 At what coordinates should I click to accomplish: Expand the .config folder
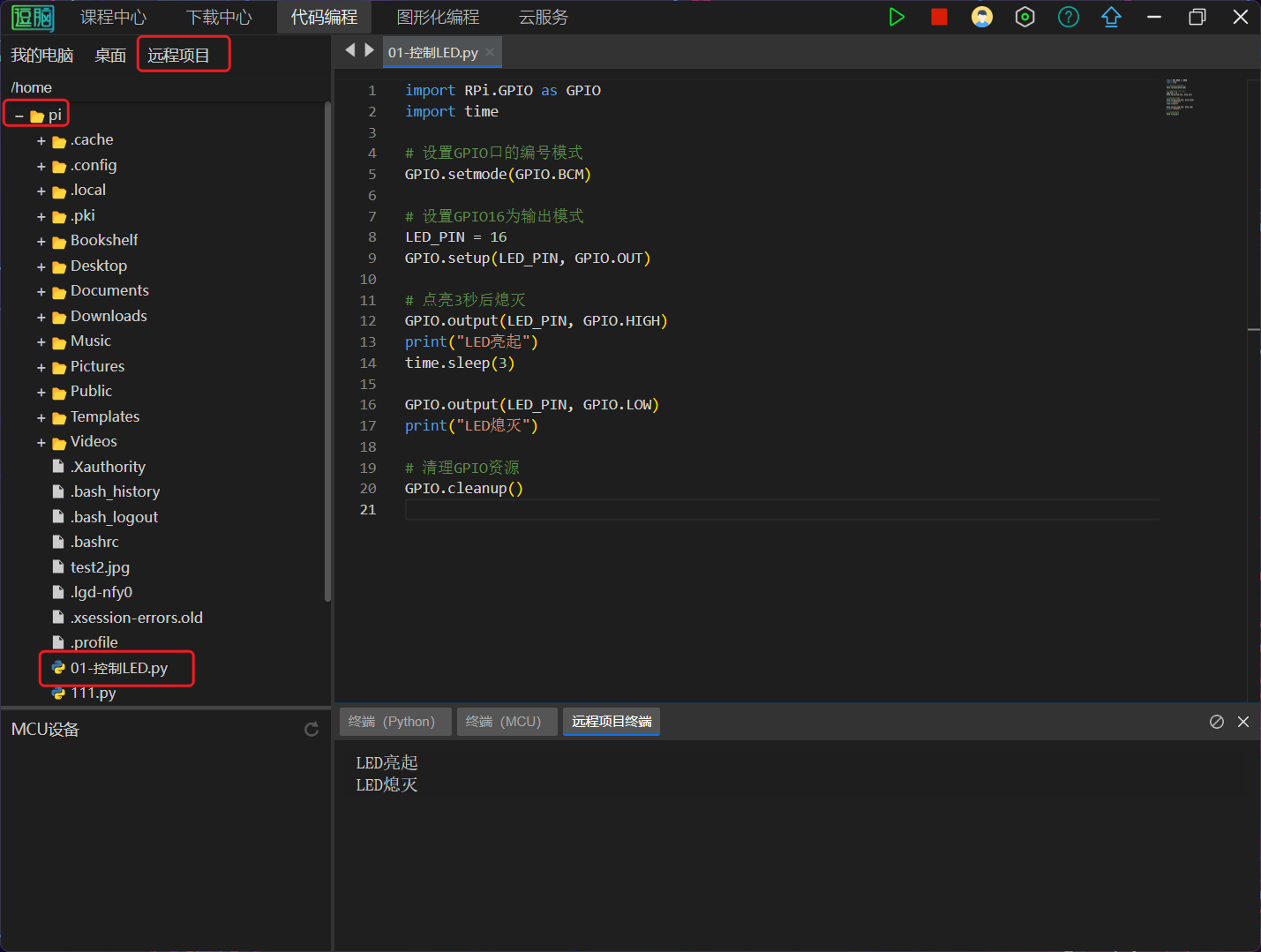[41, 167]
